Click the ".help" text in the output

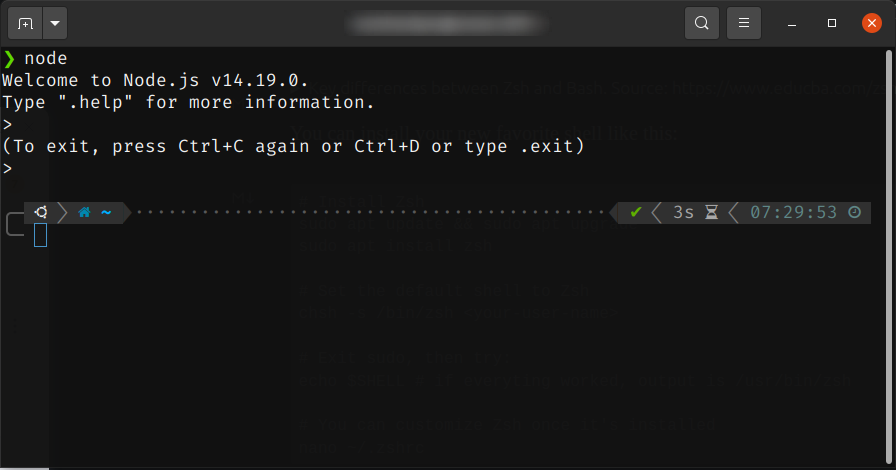click(x=95, y=102)
